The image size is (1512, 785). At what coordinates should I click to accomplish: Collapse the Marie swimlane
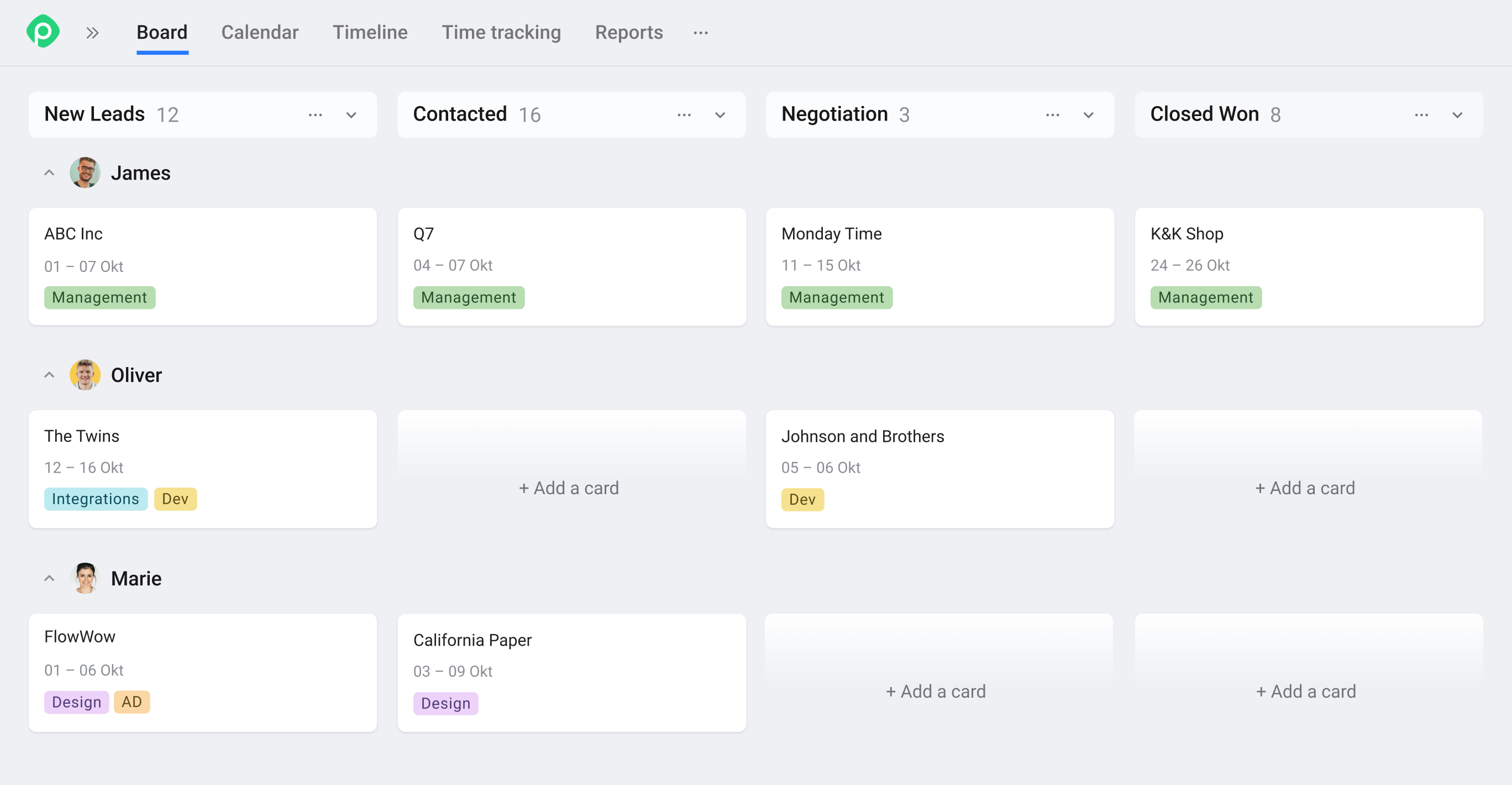tap(49, 578)
